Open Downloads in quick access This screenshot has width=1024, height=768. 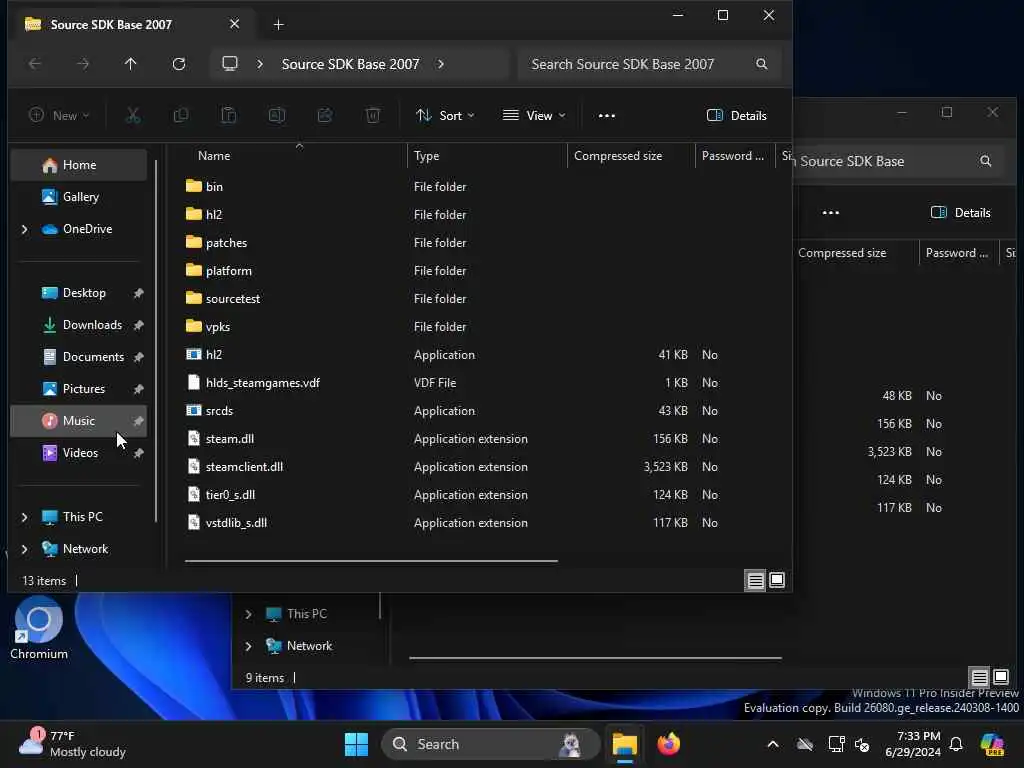(x=79, y=325)
